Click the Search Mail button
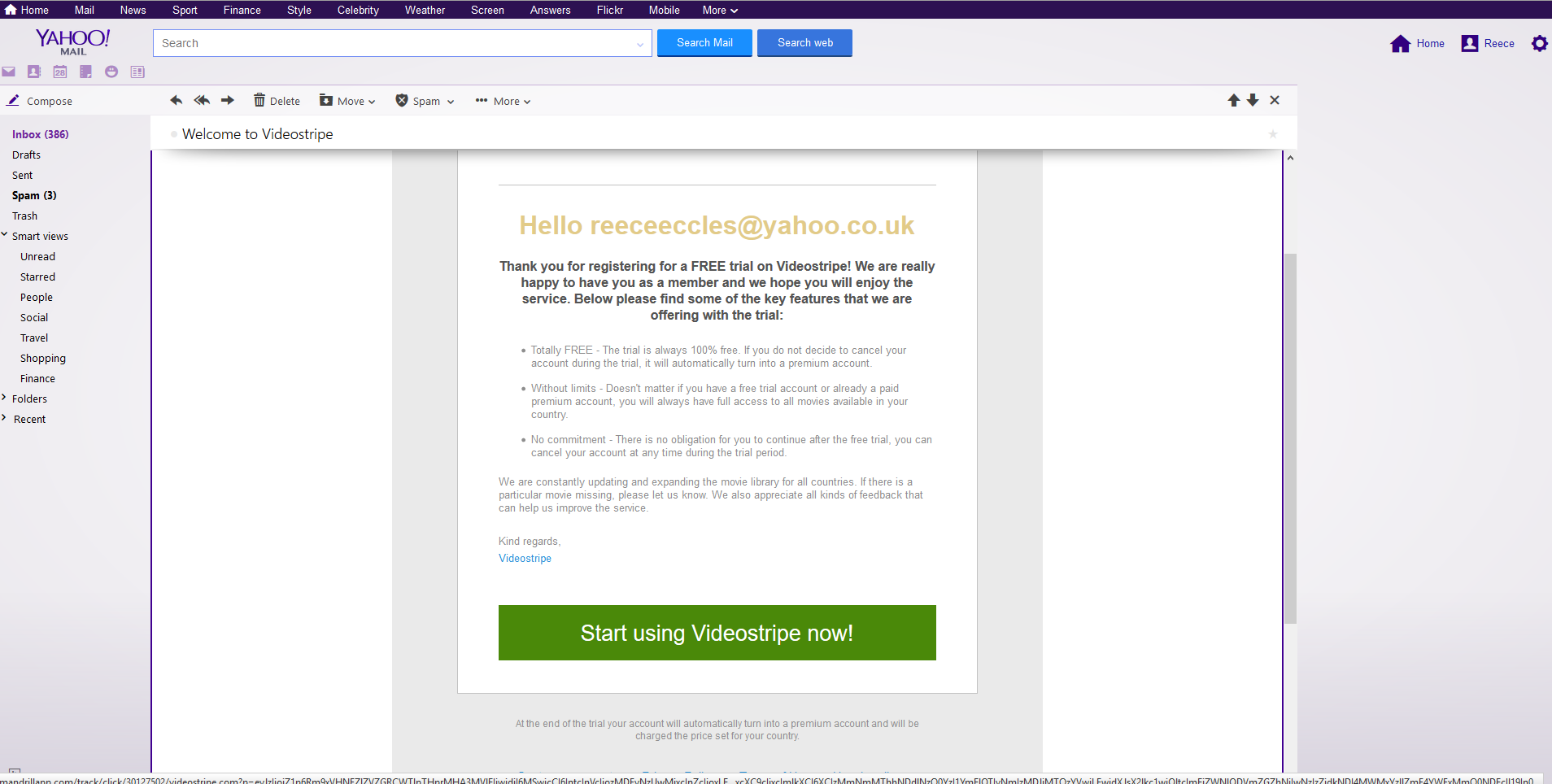 pyautogui.click(x=704, y=43)
